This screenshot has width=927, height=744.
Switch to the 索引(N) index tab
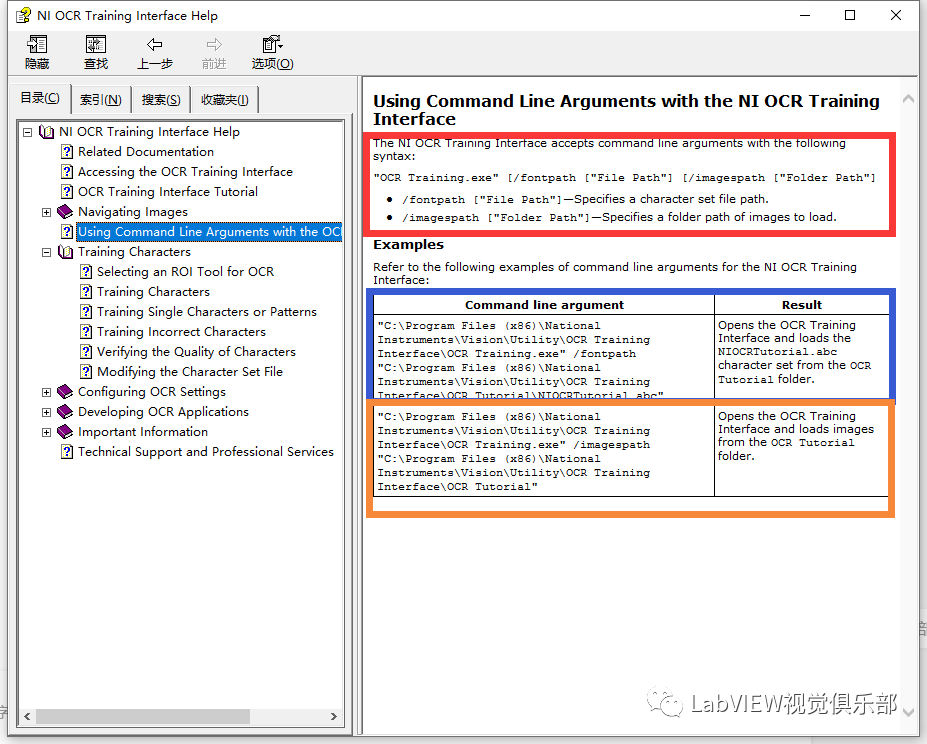point(101,100)
